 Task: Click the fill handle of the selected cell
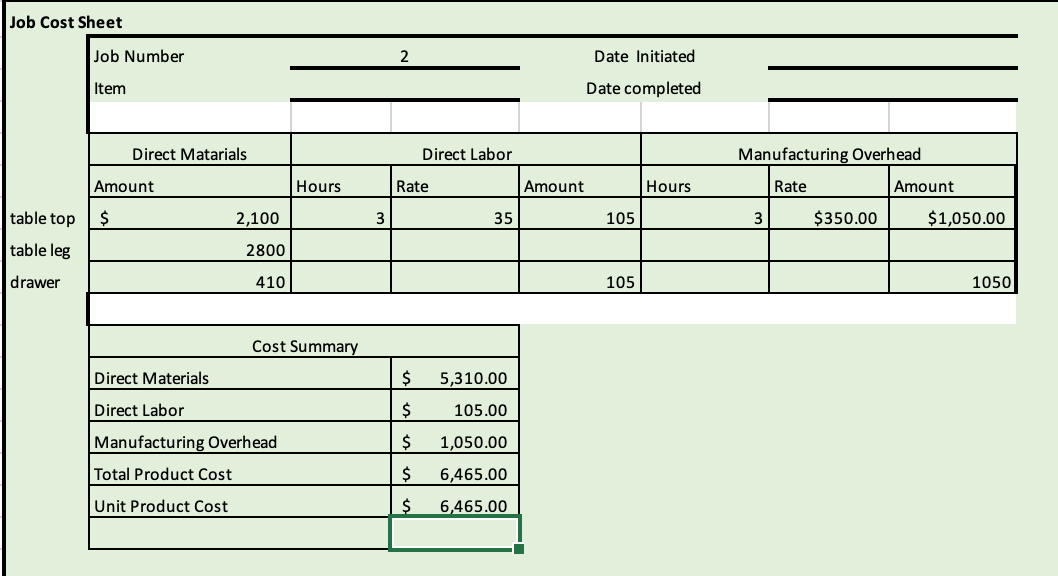tap(519, 549)
